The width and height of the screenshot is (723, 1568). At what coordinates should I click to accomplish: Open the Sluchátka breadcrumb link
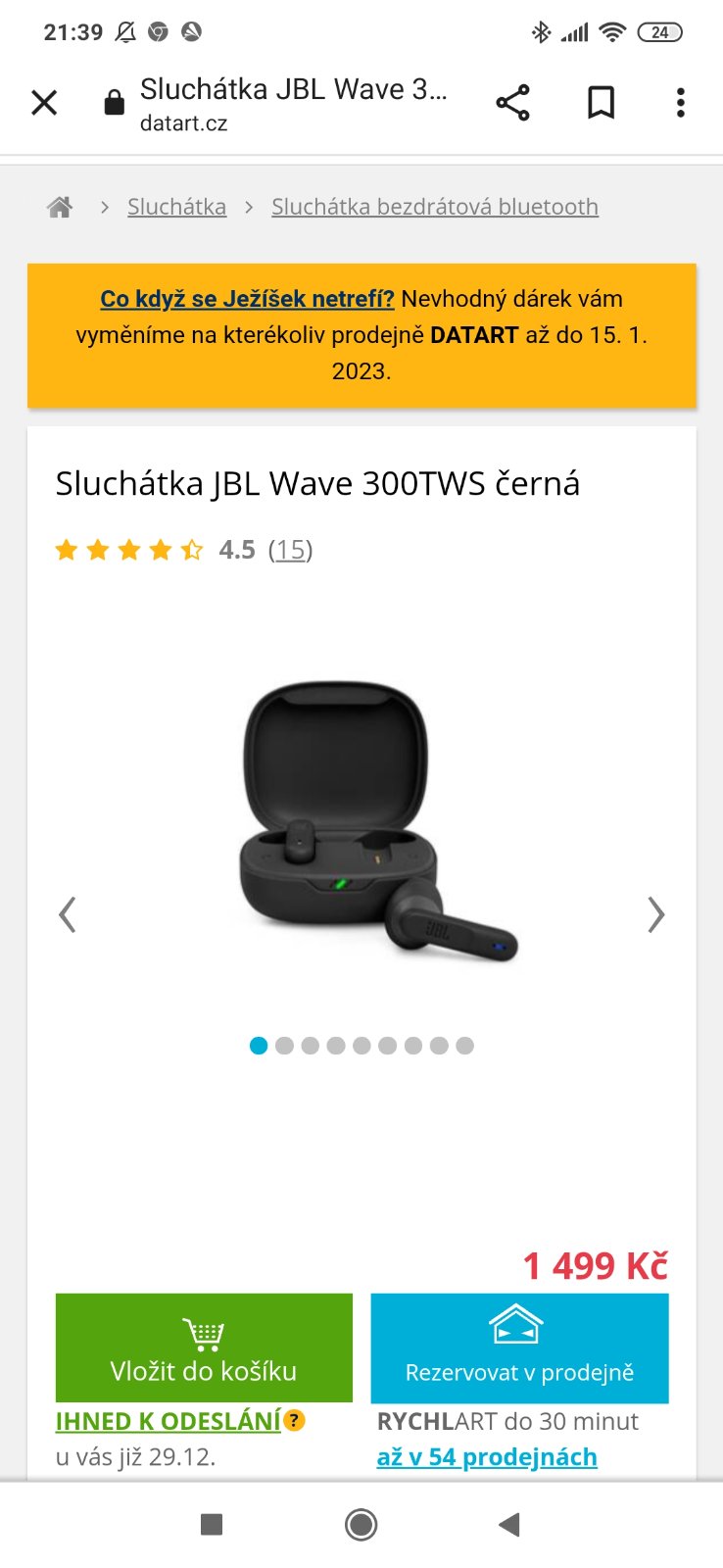point(176,207)
